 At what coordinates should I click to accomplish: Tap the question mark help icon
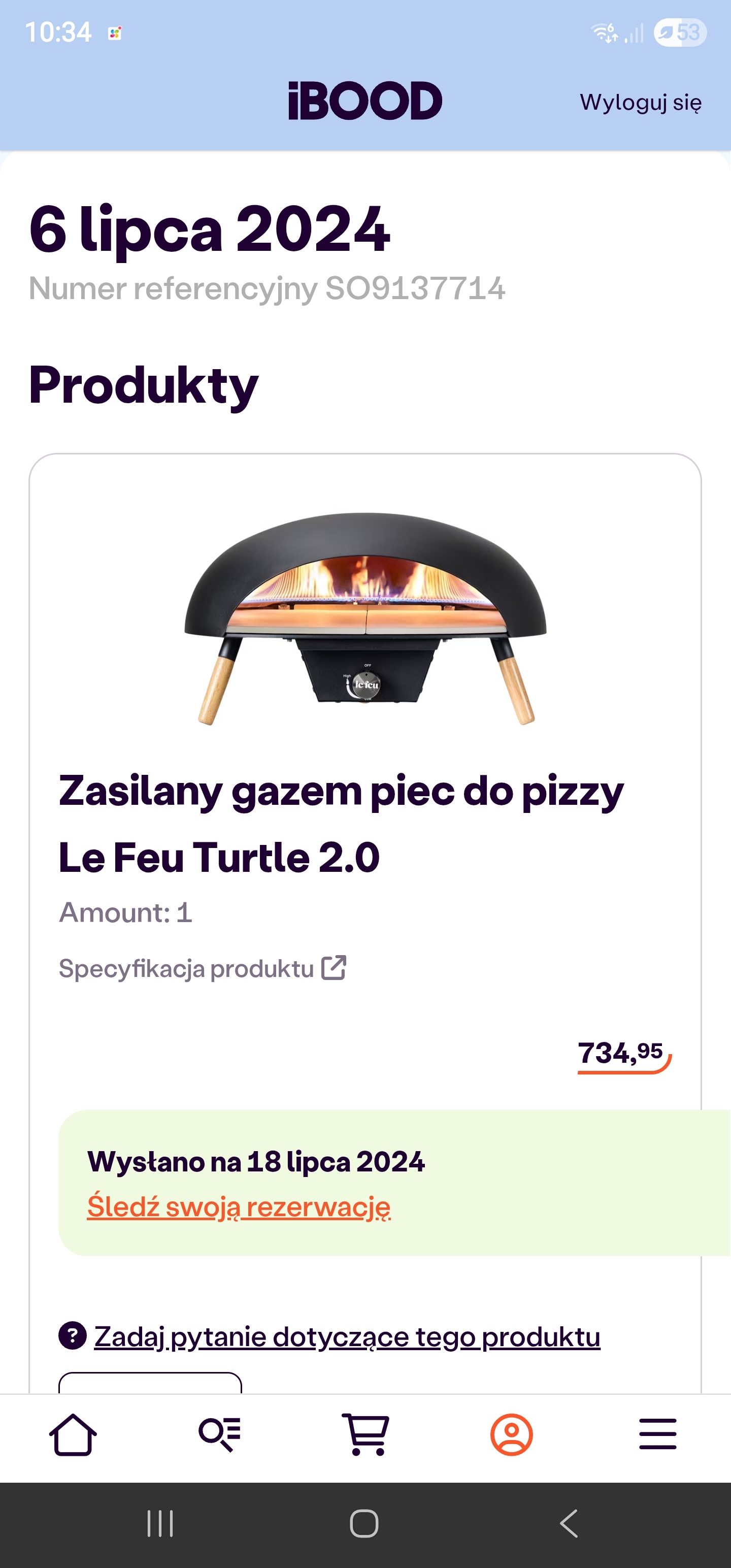pyautogui.click(x=73, y=1336)
